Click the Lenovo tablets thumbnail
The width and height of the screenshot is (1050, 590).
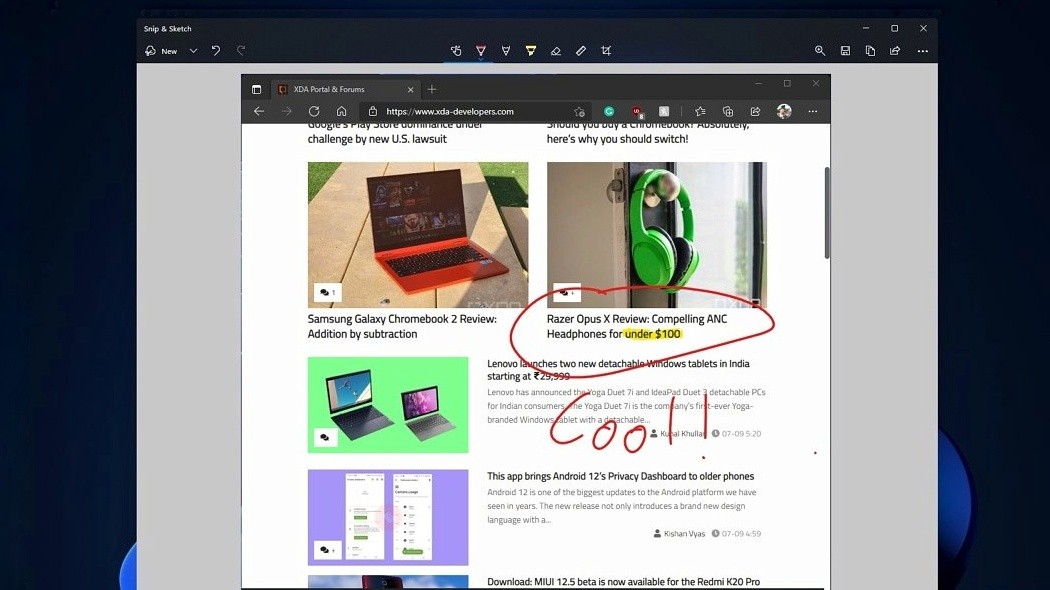388,404
